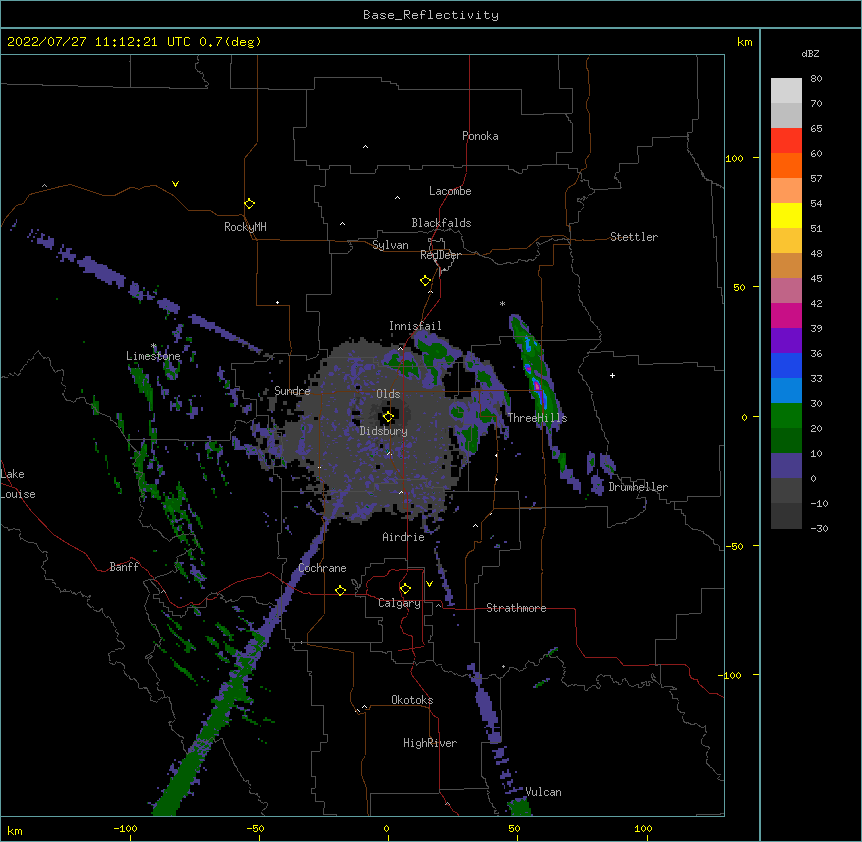
Task: Click the white asterisk marker above Limestone
Action: click(x=154, y=346)
